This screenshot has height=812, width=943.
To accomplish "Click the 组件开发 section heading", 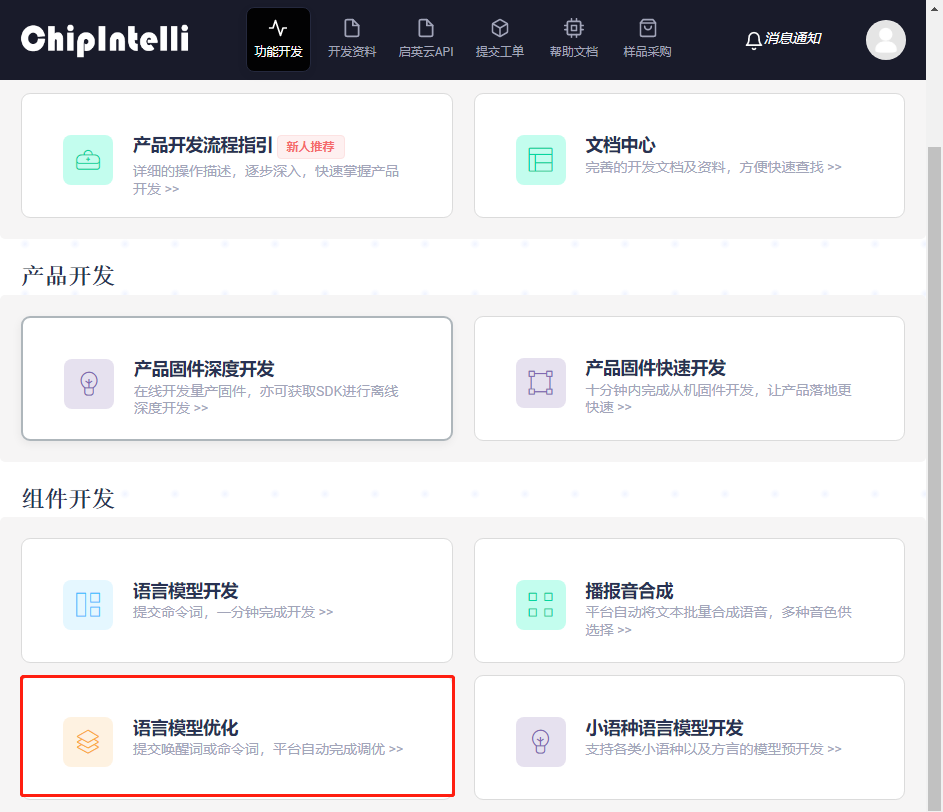I will tap(68, 499).
